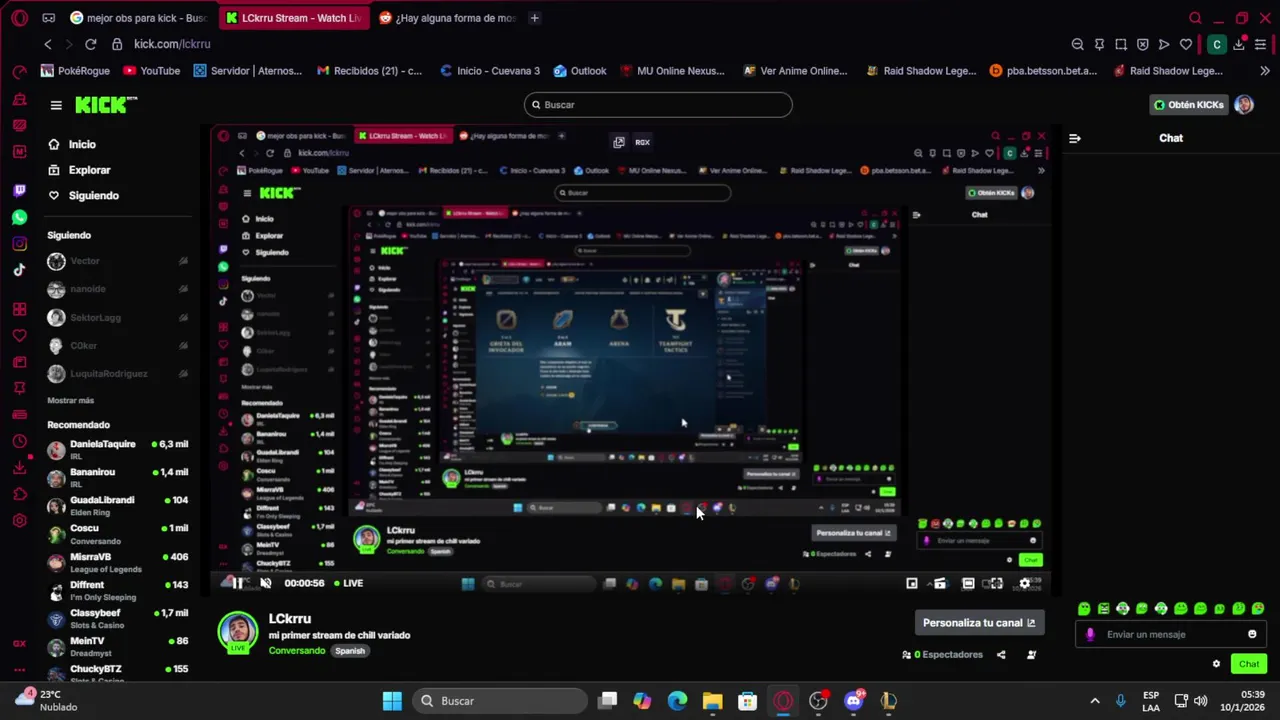Click Obtén KICKs button

click(1188, 105)
